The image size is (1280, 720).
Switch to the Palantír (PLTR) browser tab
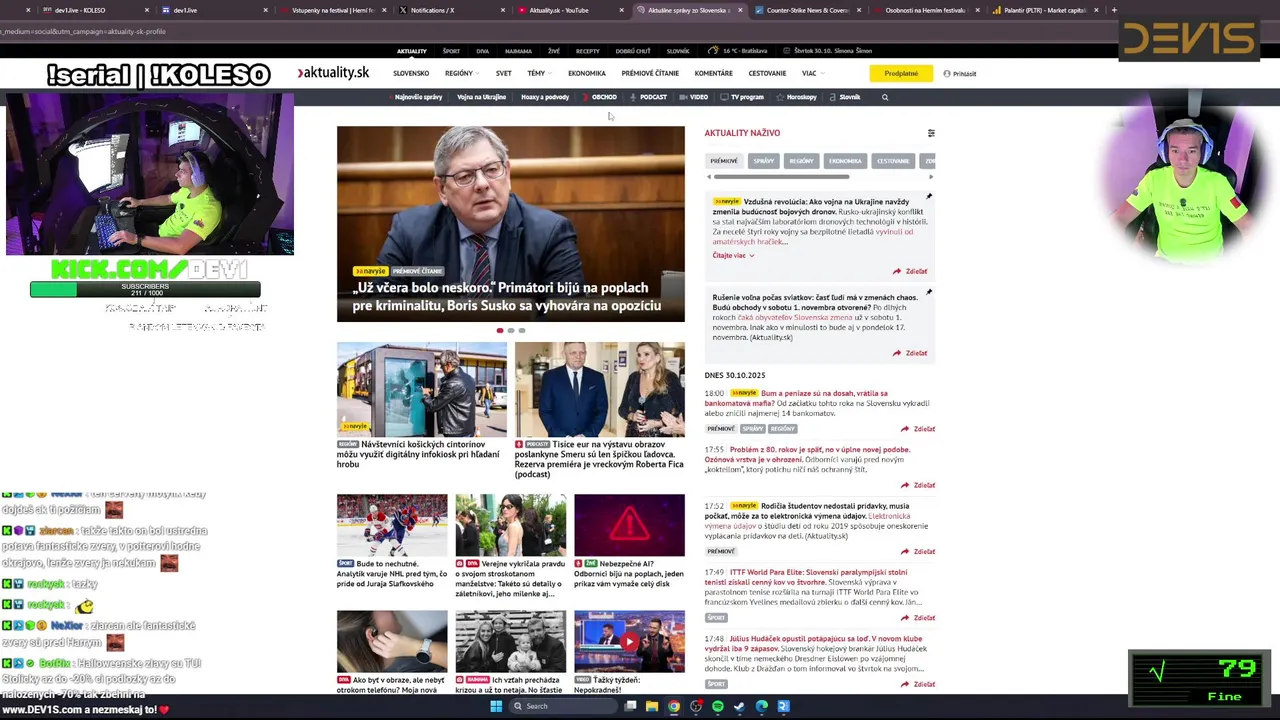[x=1045, y=10]
